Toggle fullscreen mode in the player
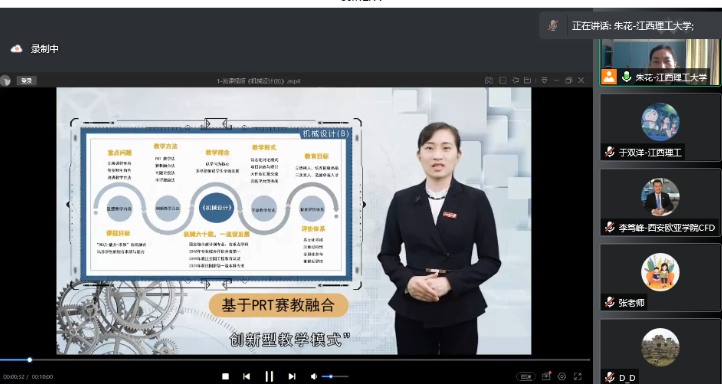Image resolution: width=722 pixels, height=384 pixels. point(577,376)
